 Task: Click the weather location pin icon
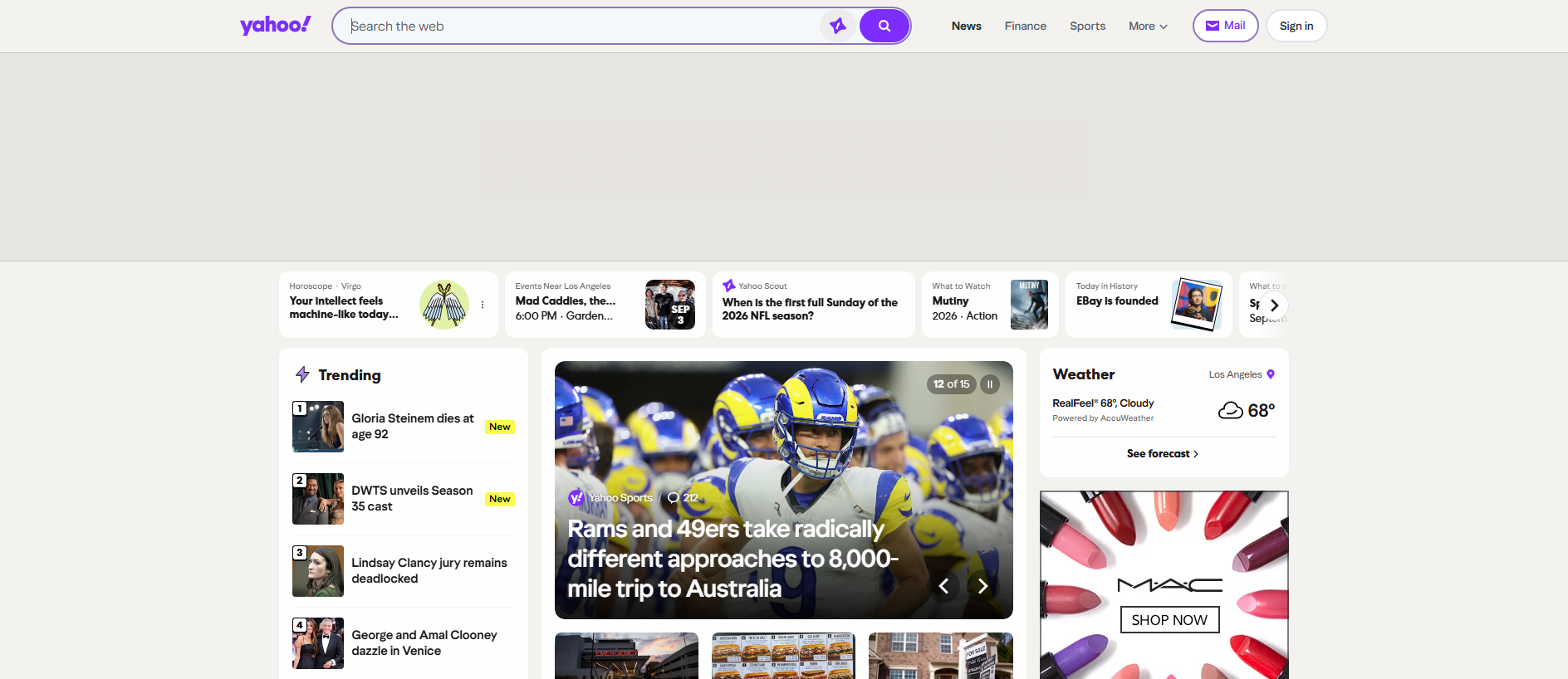1271,374
